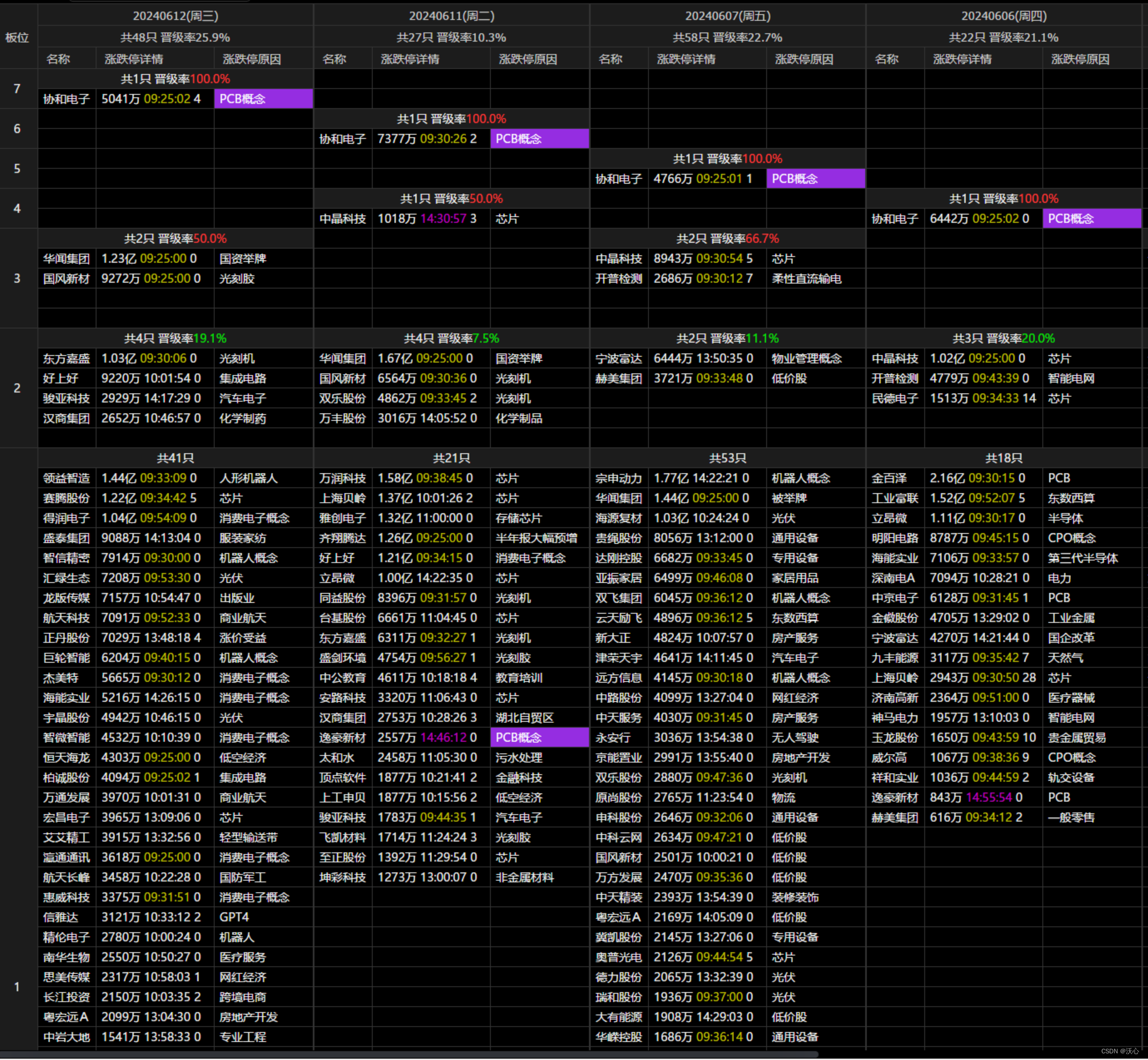The height and width of the screenshot is (1060, 1148).
Task: Click summary 共58只 晋级率22.7%
Action: 728,37
